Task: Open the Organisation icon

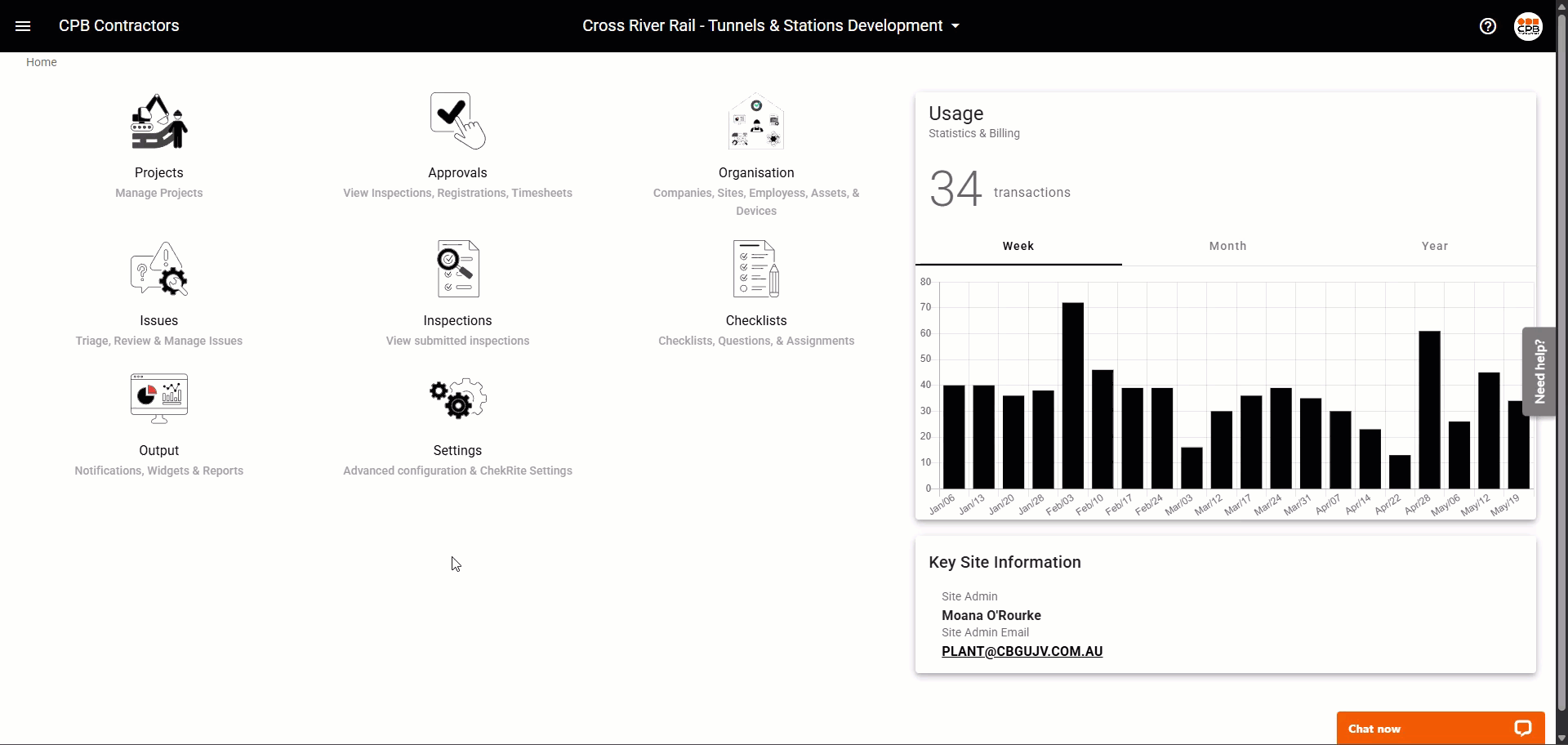Action: (x=756, y=121)
